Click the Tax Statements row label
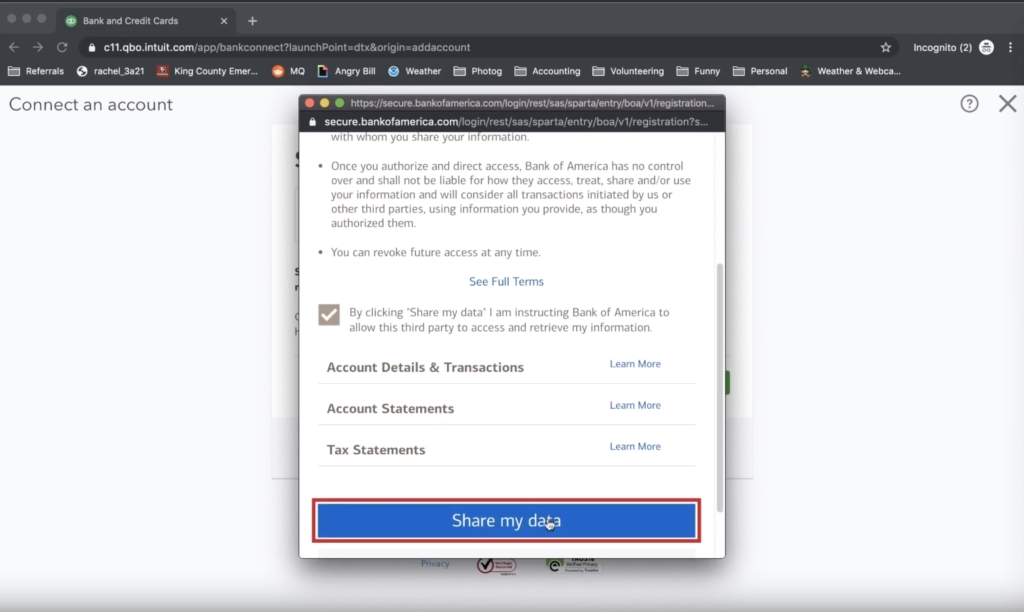1024x612 pixels. [x=376, y=449]
